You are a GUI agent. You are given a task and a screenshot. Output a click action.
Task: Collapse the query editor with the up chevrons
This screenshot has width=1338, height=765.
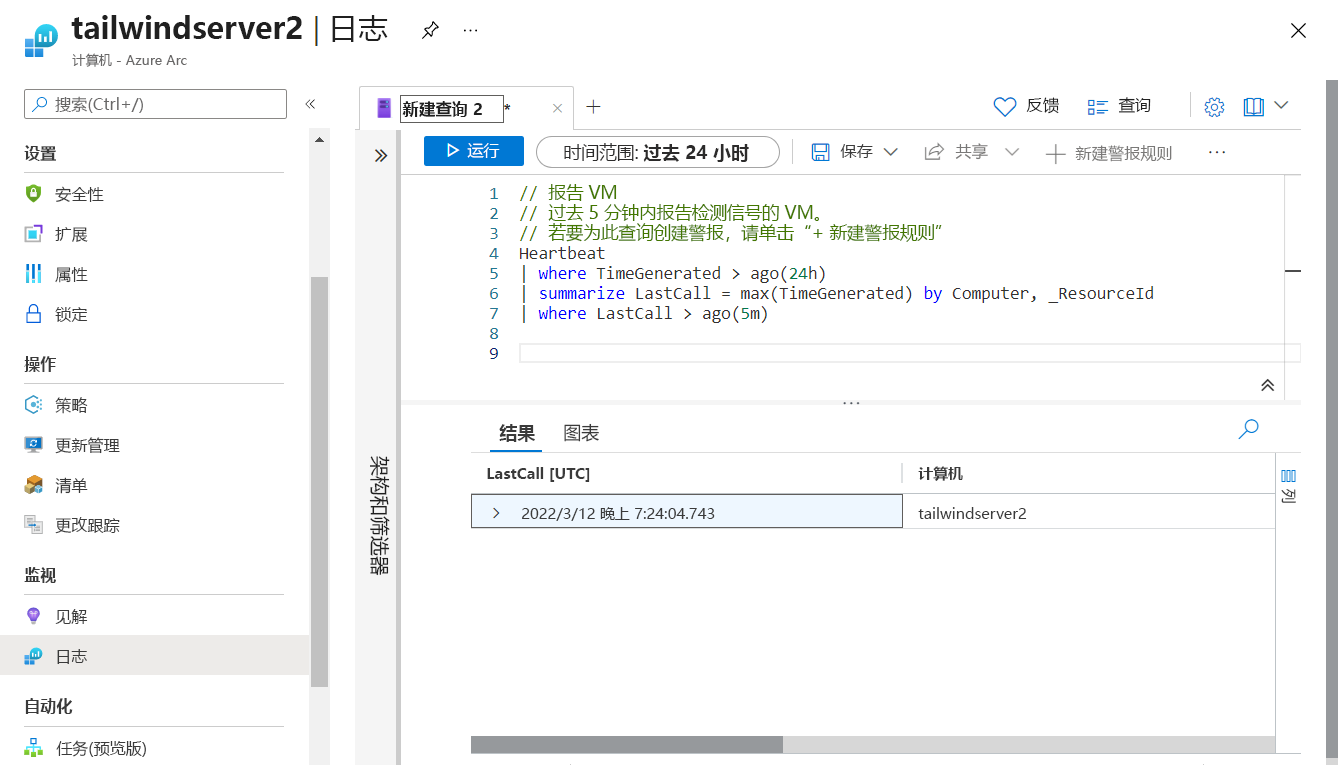pyautogui.click(x=1267, y=385)
